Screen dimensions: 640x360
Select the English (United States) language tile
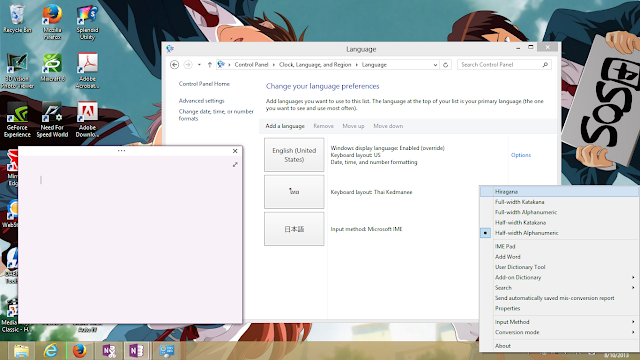[294, 155]
